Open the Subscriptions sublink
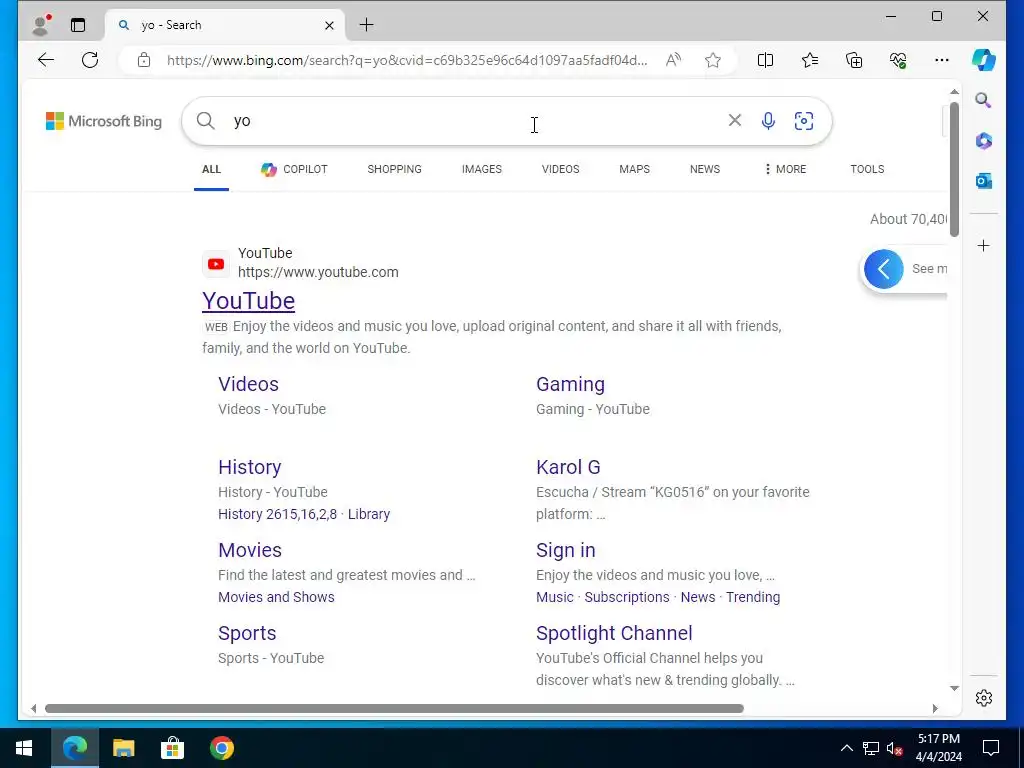Viewport: 1024px width, 768px height. tap(626, 597)
